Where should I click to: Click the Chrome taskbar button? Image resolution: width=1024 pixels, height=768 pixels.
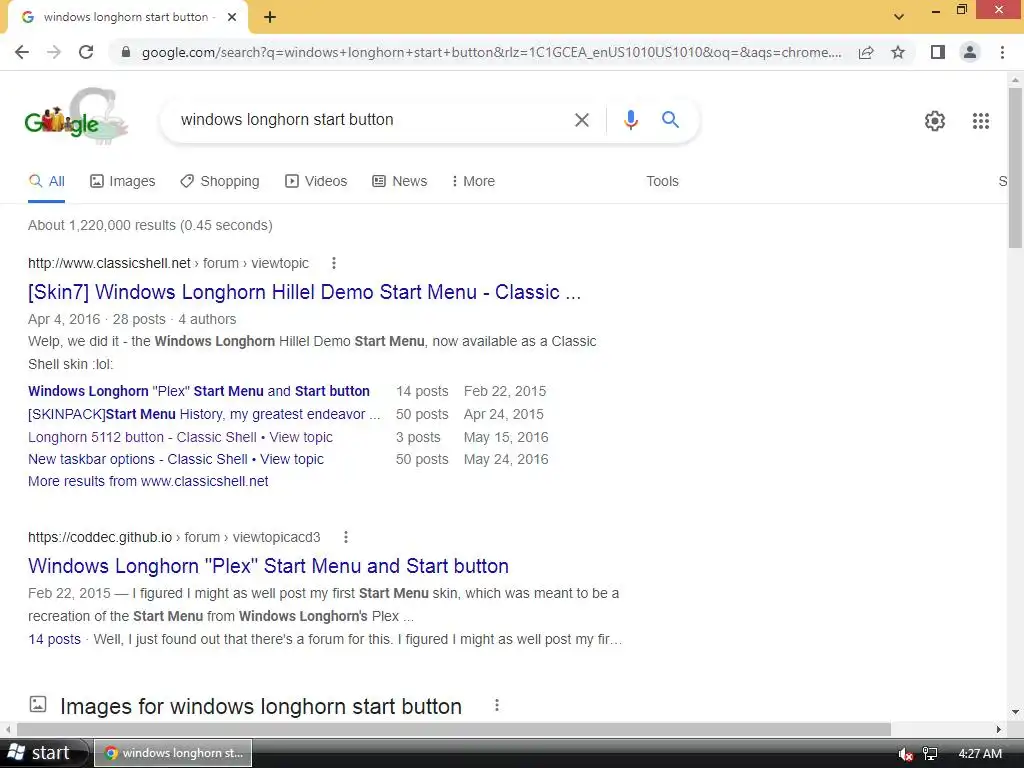click(x=173, y=753)
